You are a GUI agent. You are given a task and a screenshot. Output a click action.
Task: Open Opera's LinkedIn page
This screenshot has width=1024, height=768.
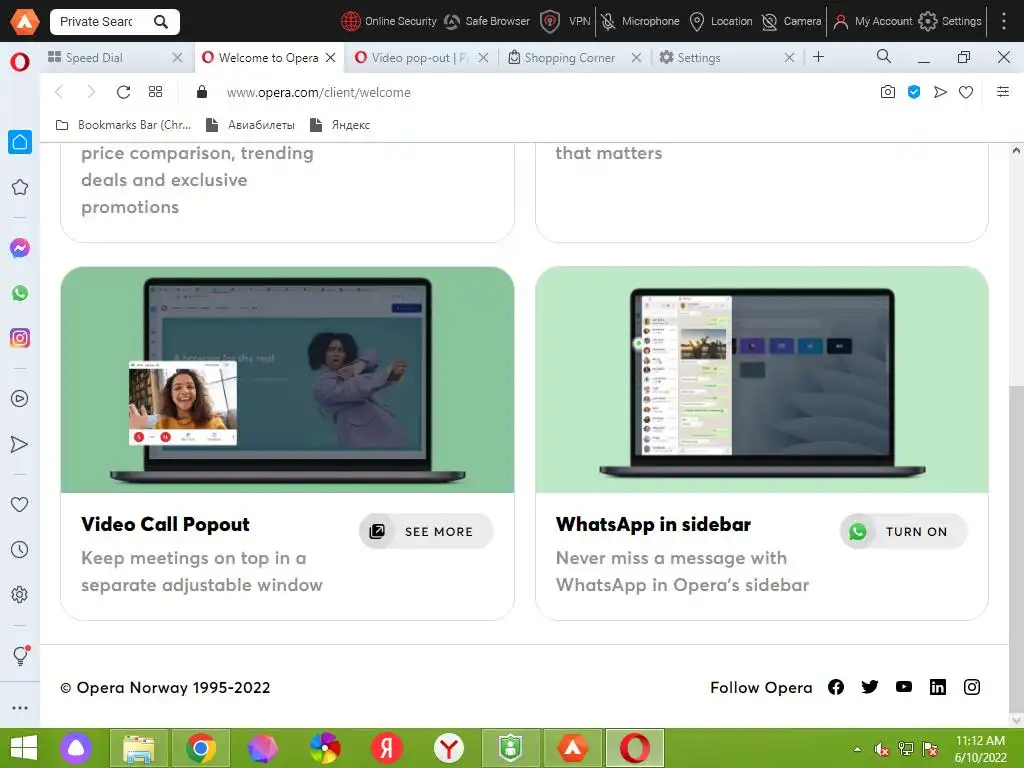938,687
